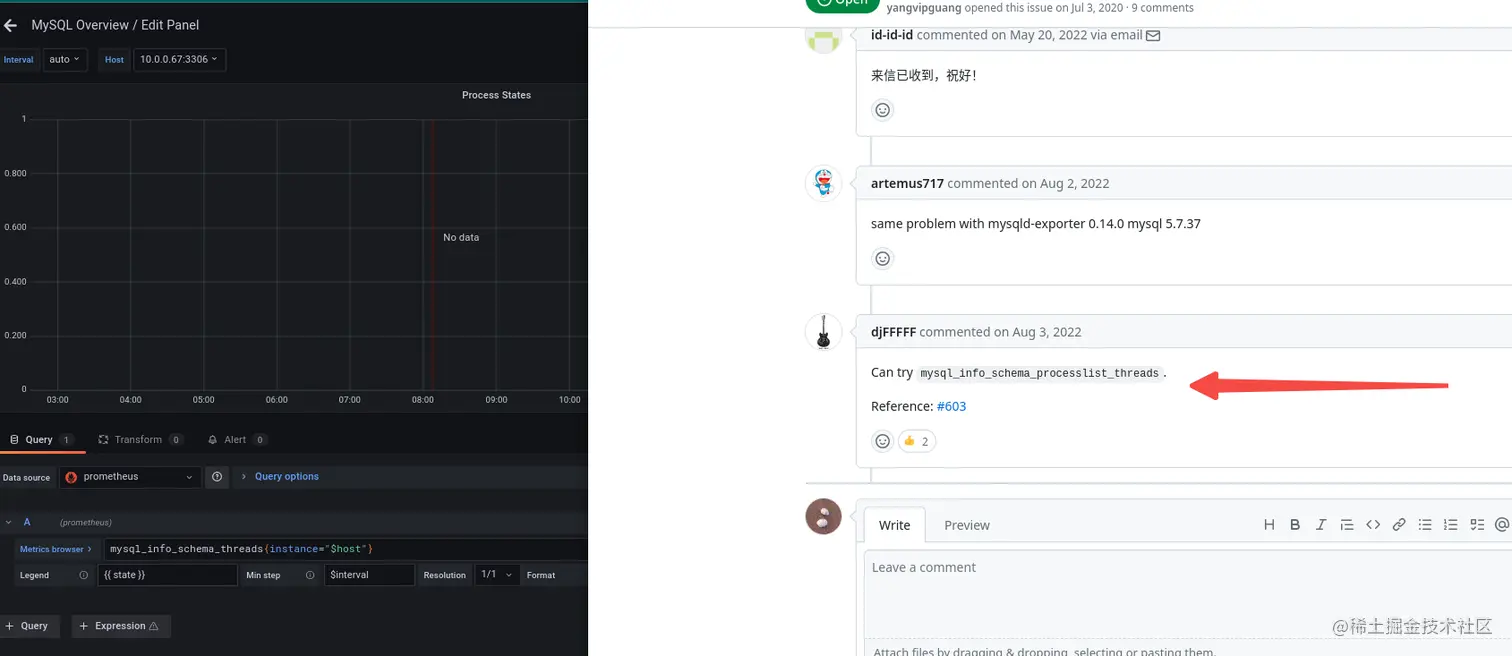The width and height of the screenshot is (1512, 656).
Task: Go back using the Edit Panel arrow
Action: point(10,25)
